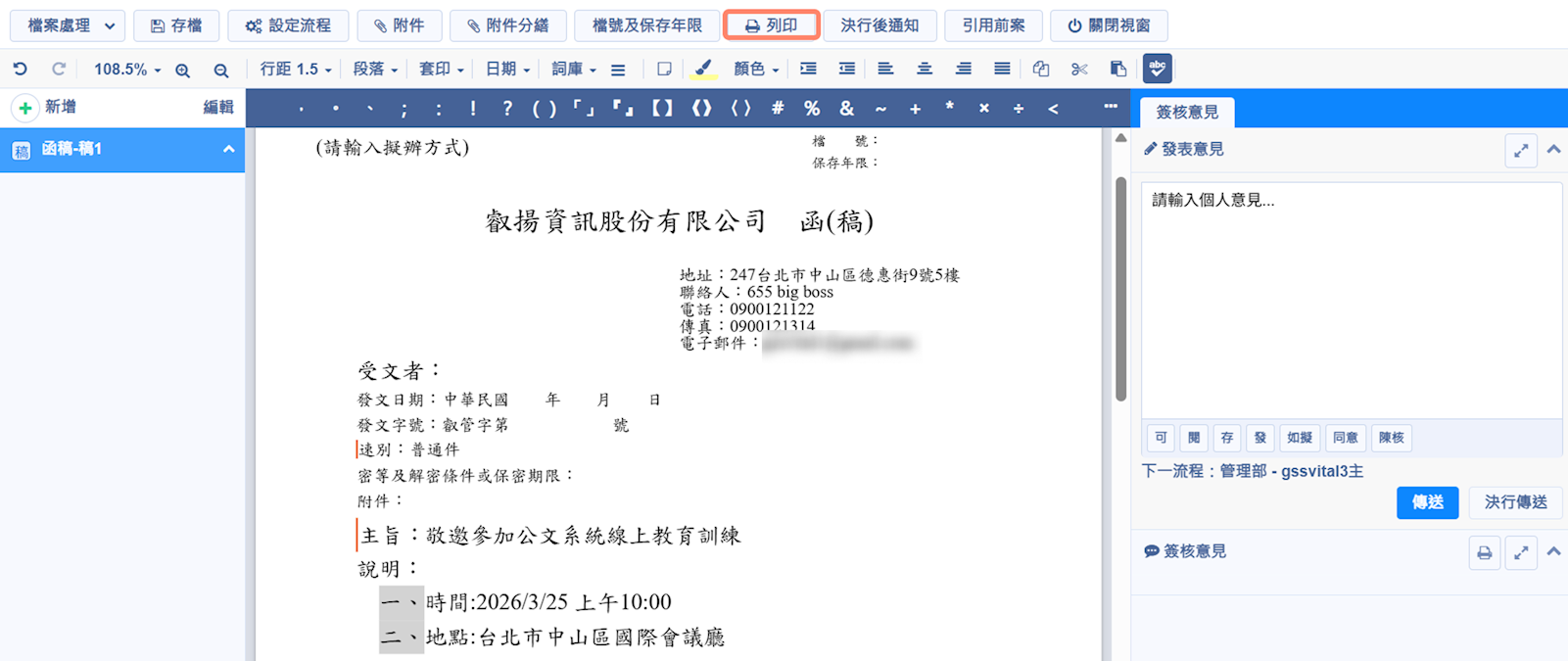
Task: Expand the 顏色 color dropdown
Action: click(756, 69)
